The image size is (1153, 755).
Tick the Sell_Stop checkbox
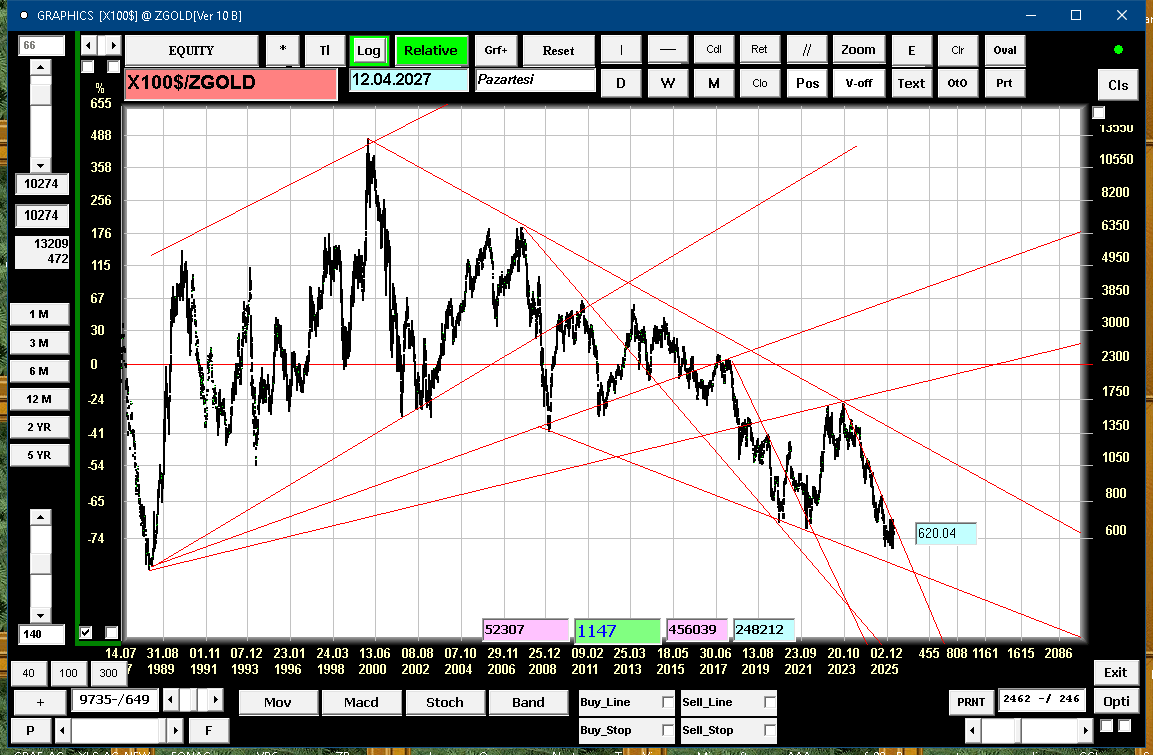coord(769,731)
